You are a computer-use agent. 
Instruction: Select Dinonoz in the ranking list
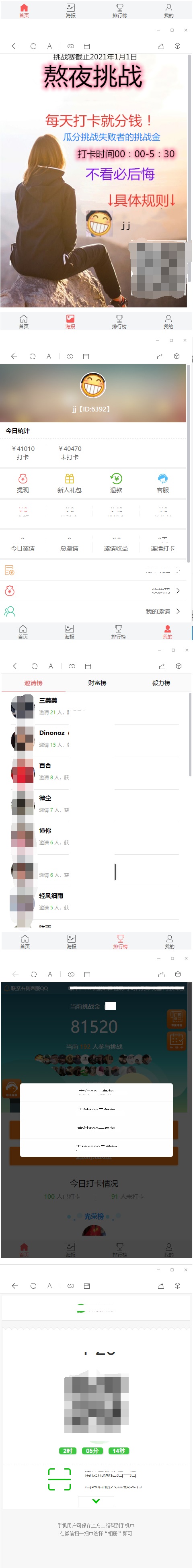click(x=52, y=733)
